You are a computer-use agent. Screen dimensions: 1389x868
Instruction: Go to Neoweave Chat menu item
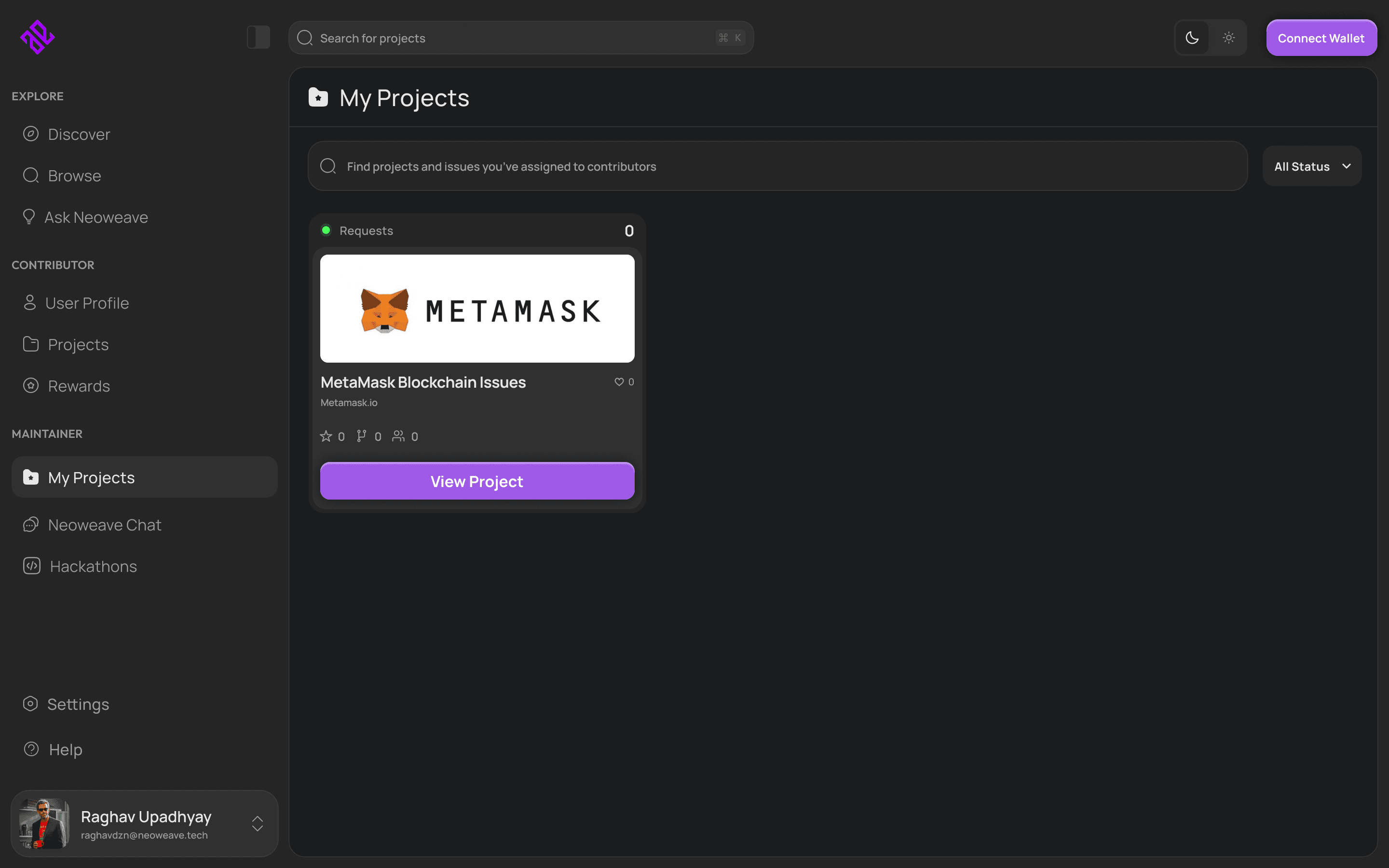click(105, 525)
